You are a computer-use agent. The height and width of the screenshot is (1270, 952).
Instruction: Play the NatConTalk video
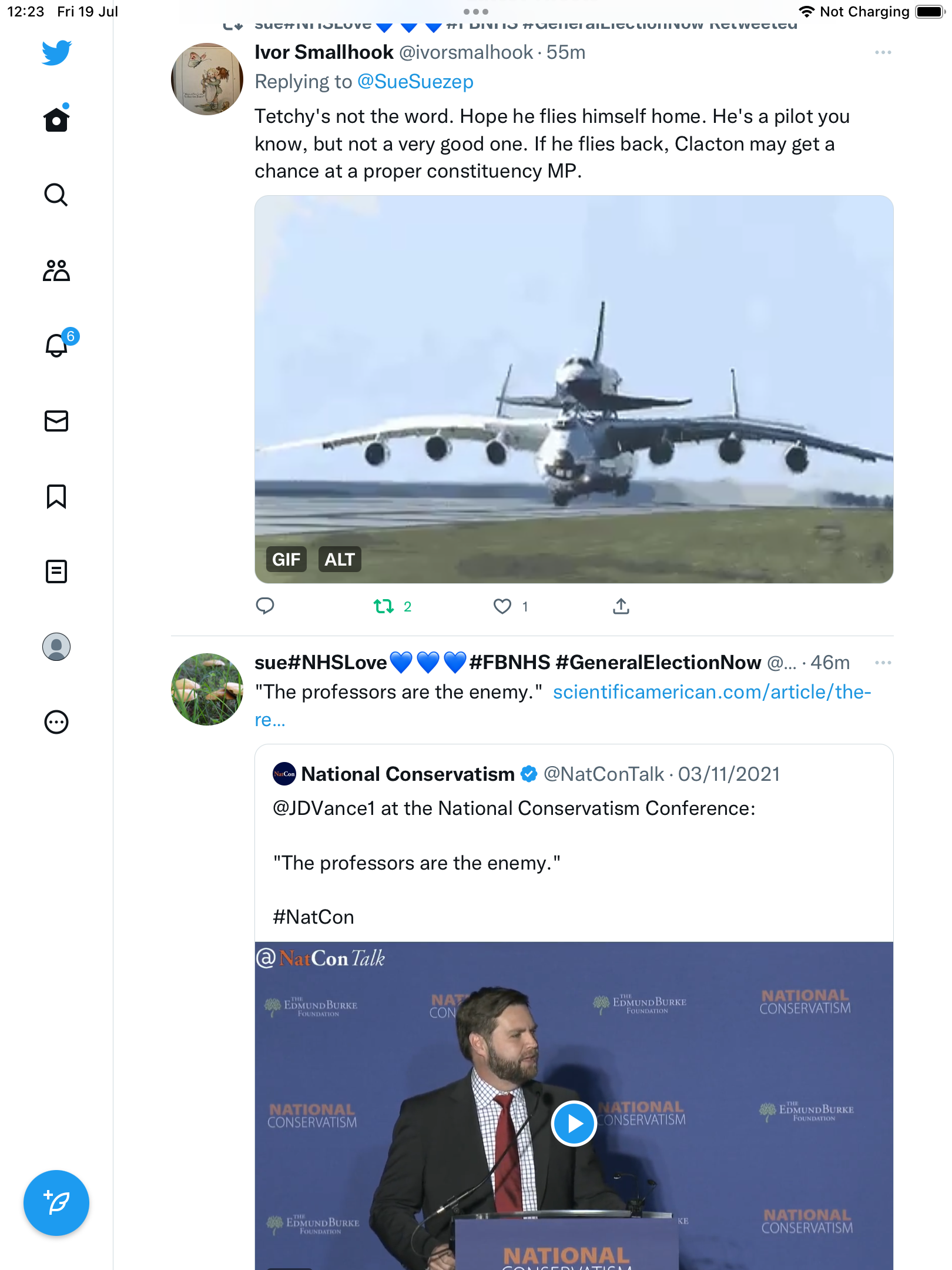pos(574,1124)
